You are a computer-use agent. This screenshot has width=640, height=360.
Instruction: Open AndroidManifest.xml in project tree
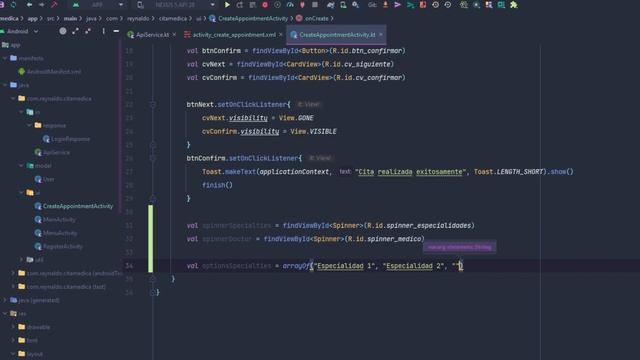tap(49, 71)
